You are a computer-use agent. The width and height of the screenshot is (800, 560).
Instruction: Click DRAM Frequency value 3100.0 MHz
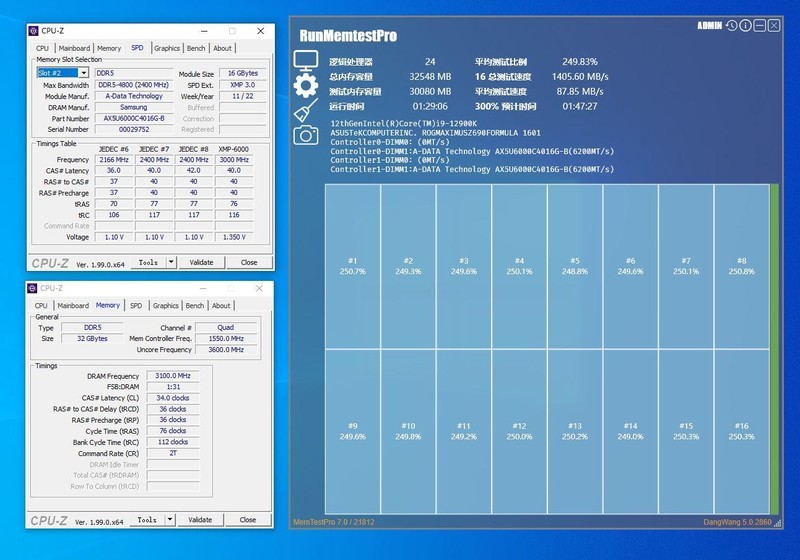pyautogui.click(x=173, y=375)
